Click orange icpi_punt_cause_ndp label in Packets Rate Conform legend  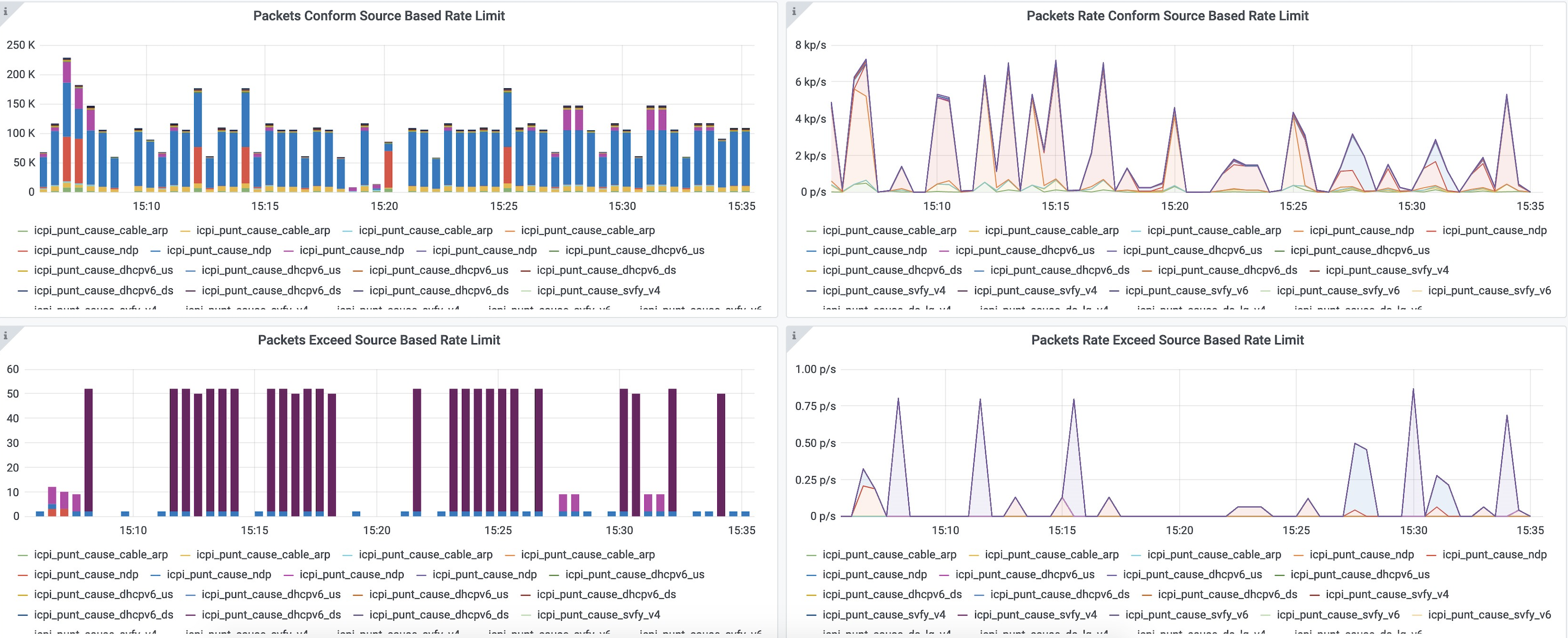pyautogui.click(x=1361, y=230)
